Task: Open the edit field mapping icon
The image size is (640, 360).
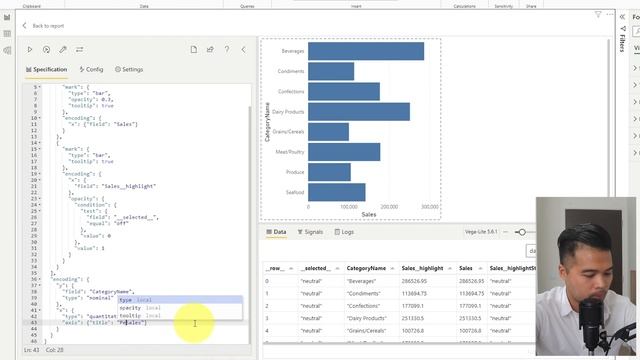Action: click(x=80, y=49)
